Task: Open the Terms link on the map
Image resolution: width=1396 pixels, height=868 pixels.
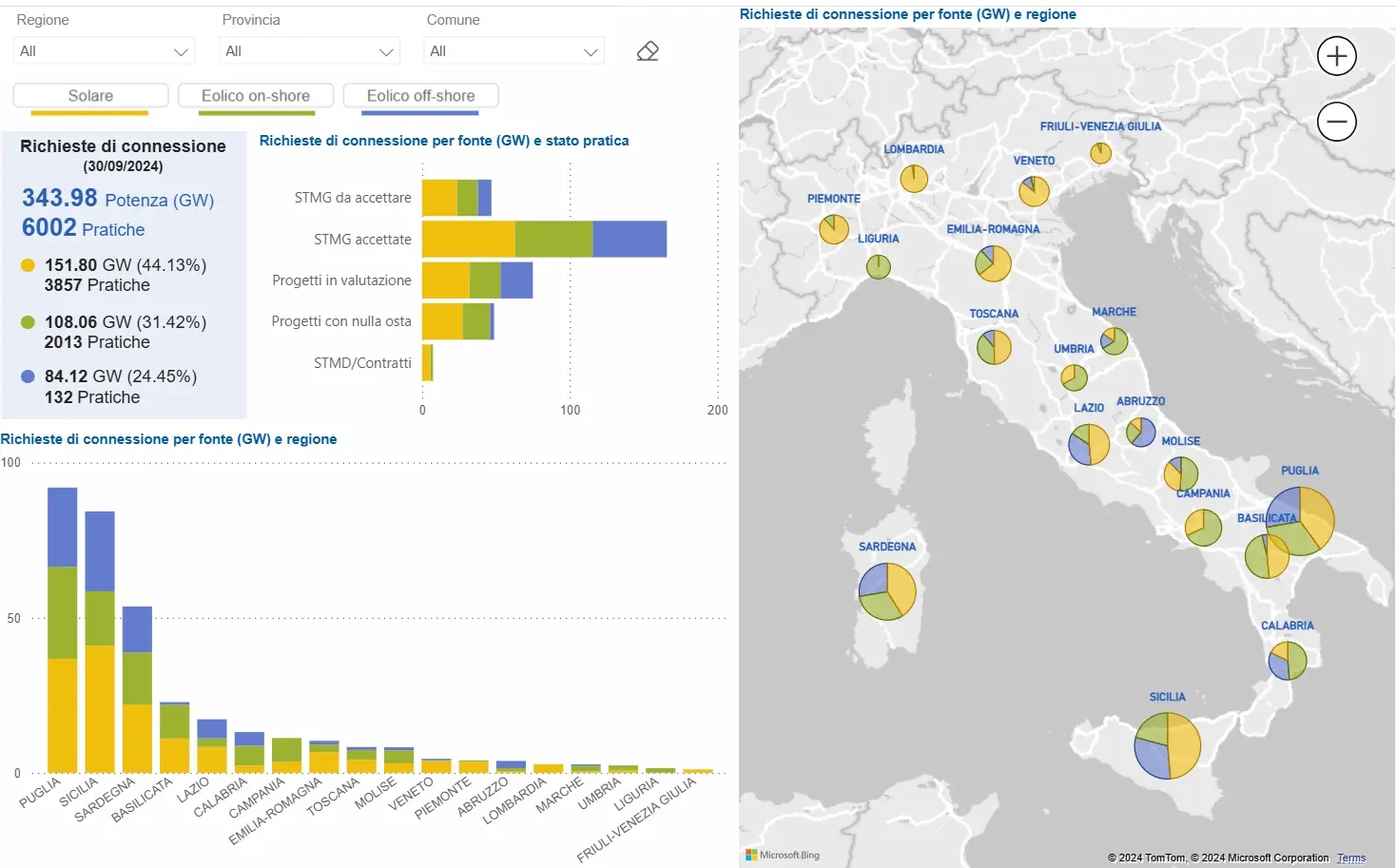Action: [1350, 858]
